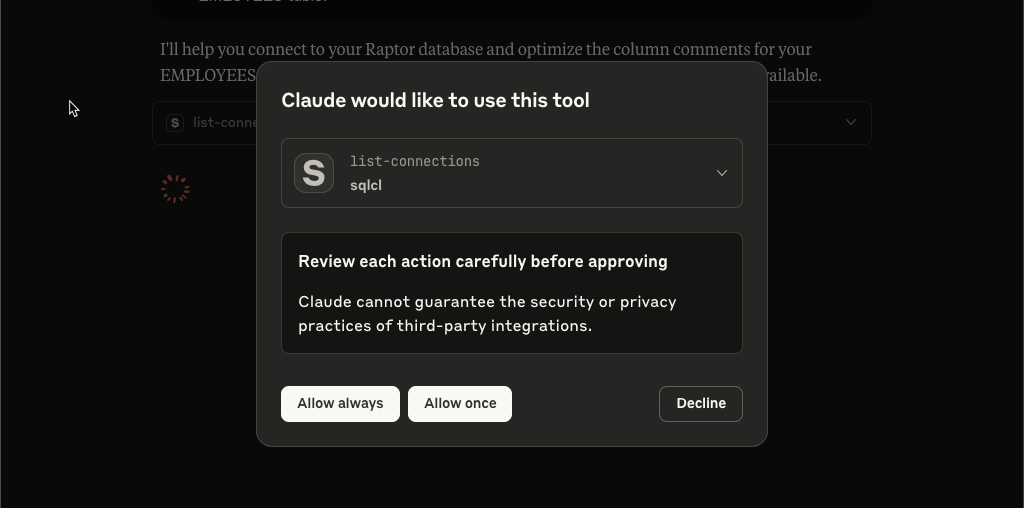The width and height of the screenshot is (1024, 508).
Task: Click the third-party integrations warning text
Action: coord(487,313)
